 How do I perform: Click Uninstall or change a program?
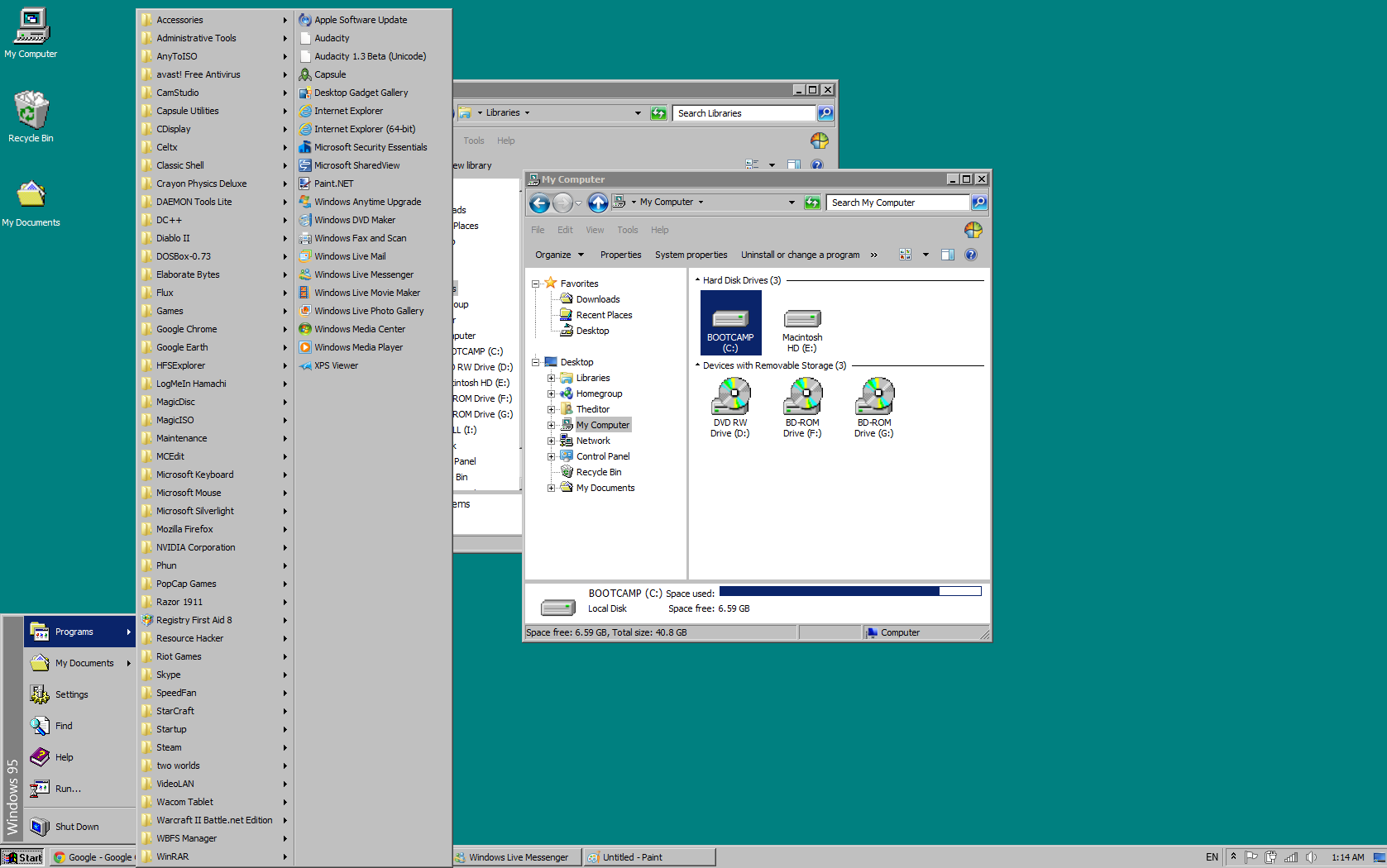point(800,255)
